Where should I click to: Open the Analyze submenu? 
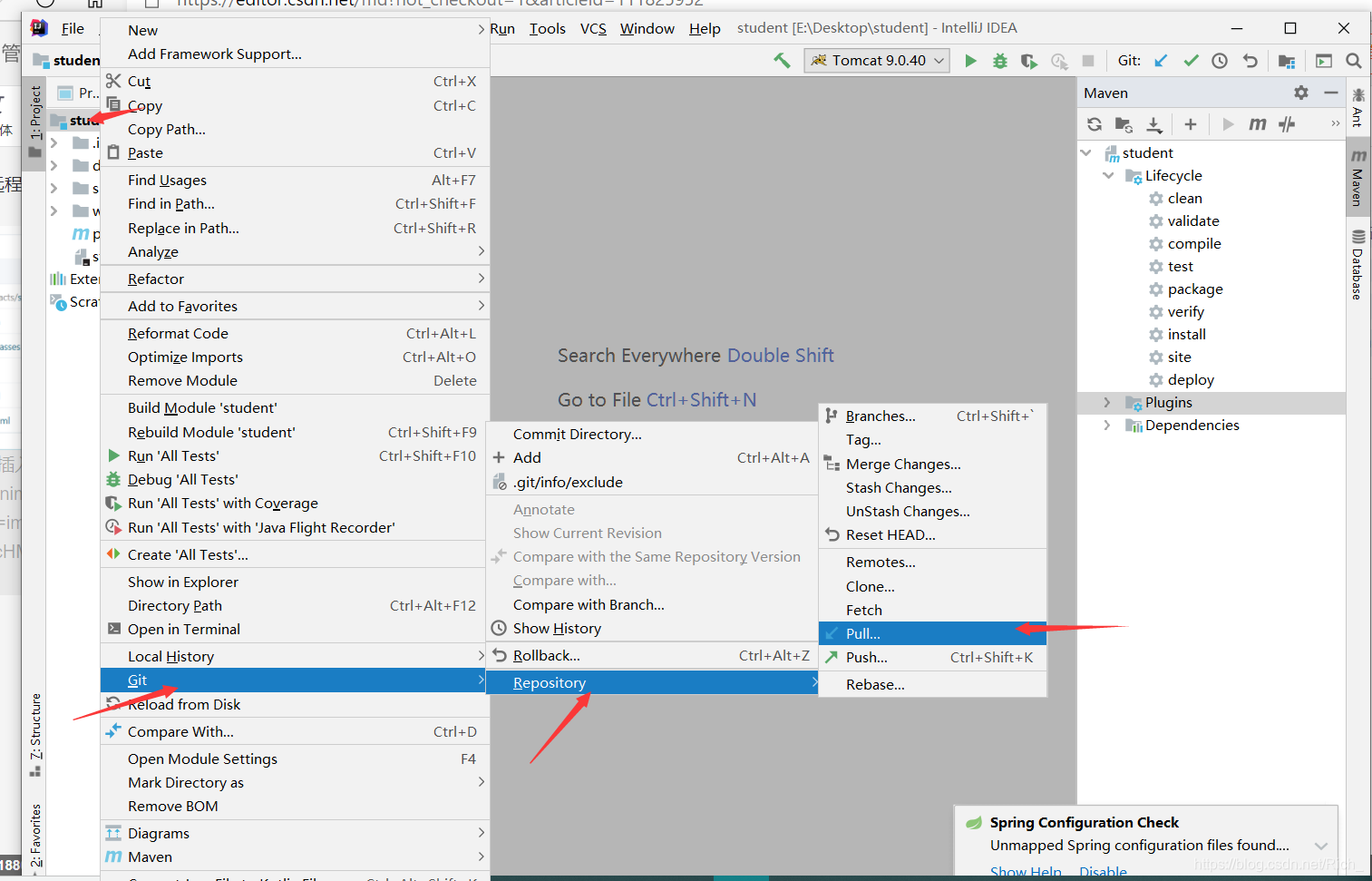pos(295,251)
